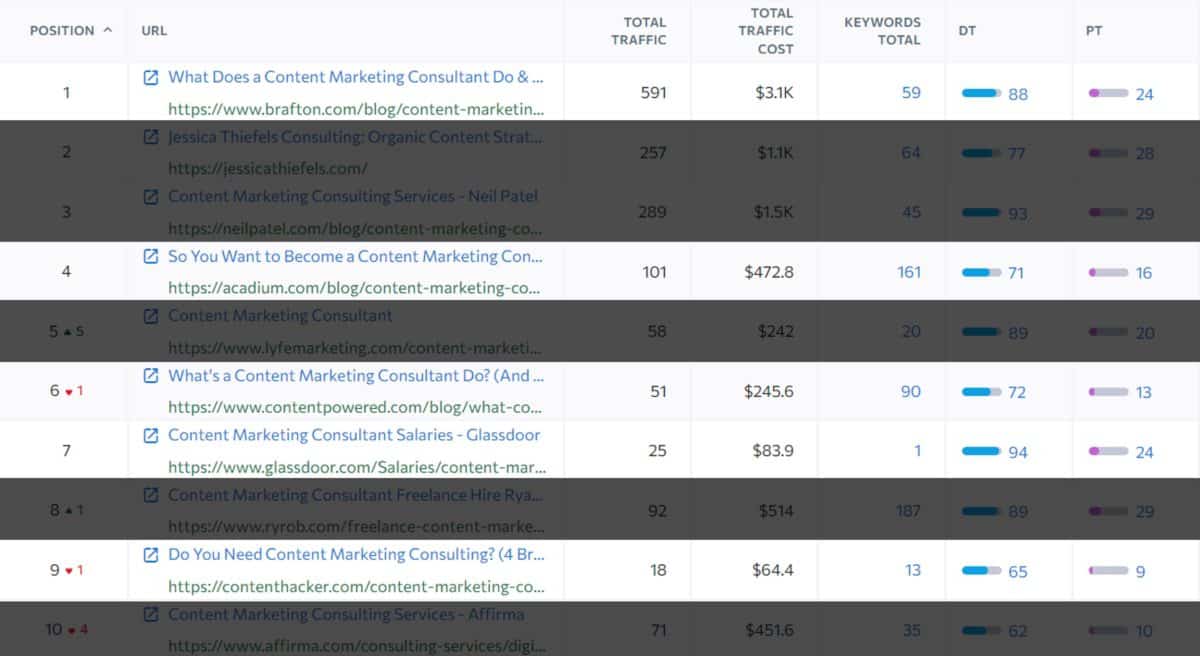The image size is (1200, 656).
Task: Click the external link icon for the Glassdoor salaries page
Action: tap(150, 435)
